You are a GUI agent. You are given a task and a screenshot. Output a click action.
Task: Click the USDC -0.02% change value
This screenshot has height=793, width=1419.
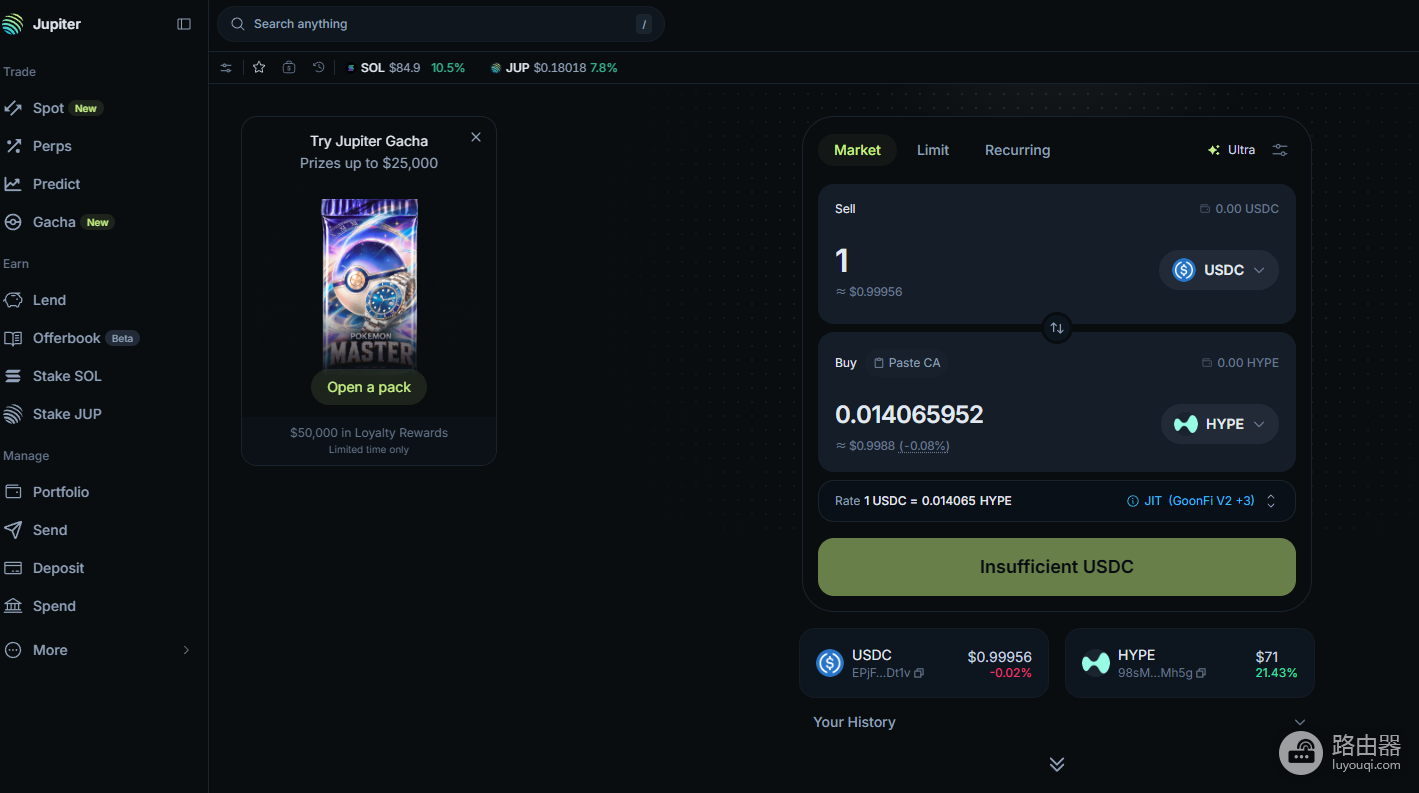[1011, 673]
